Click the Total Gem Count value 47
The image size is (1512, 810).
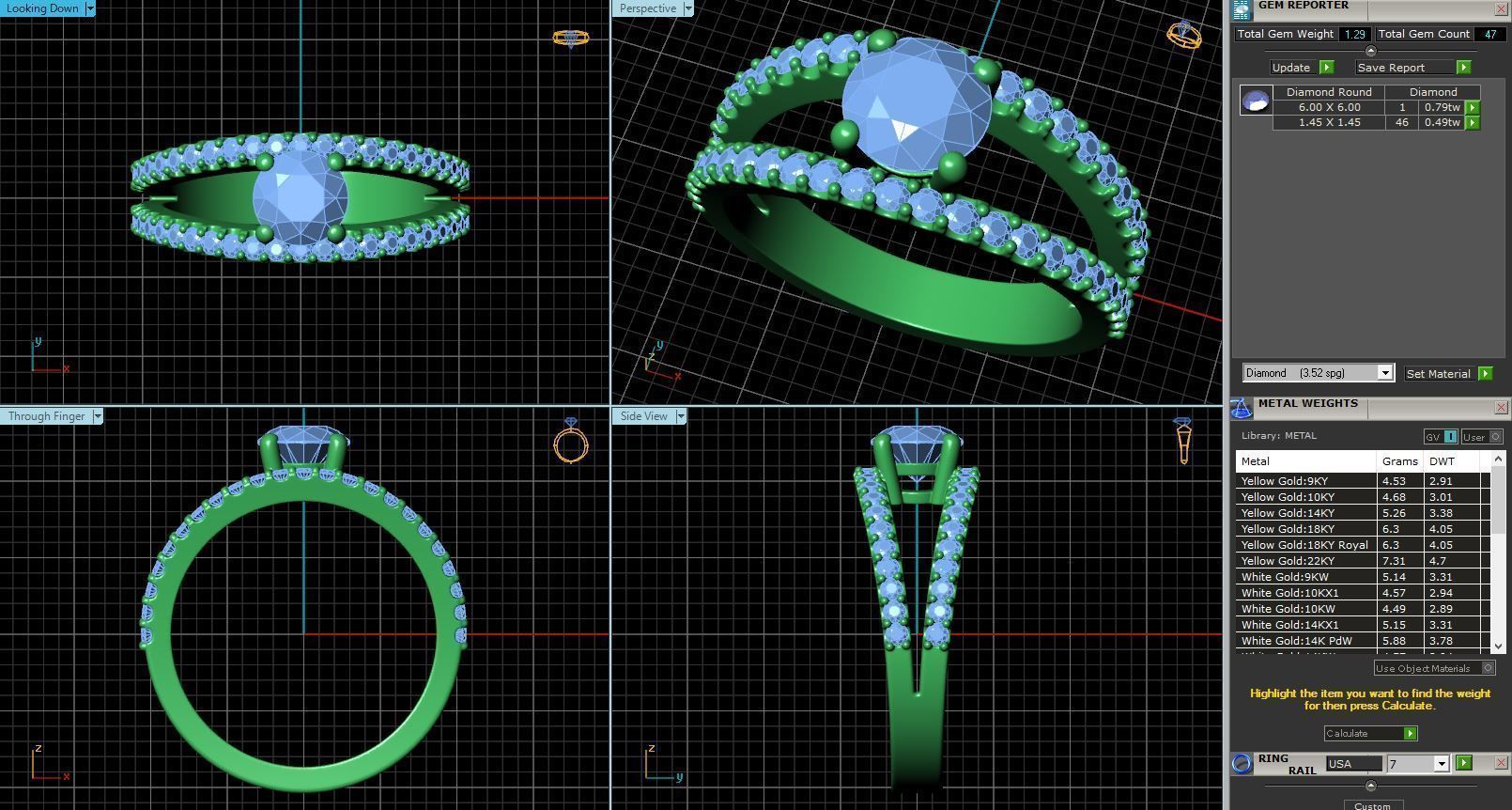coord(1489,34)
